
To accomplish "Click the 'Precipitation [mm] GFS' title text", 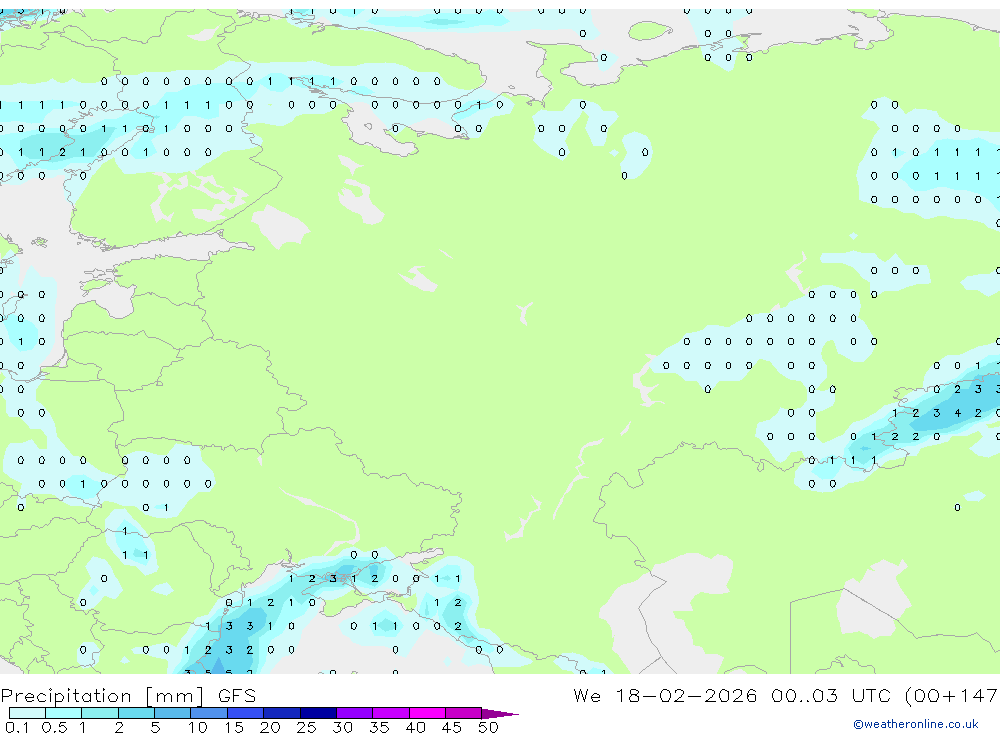I will coord(128,695).
